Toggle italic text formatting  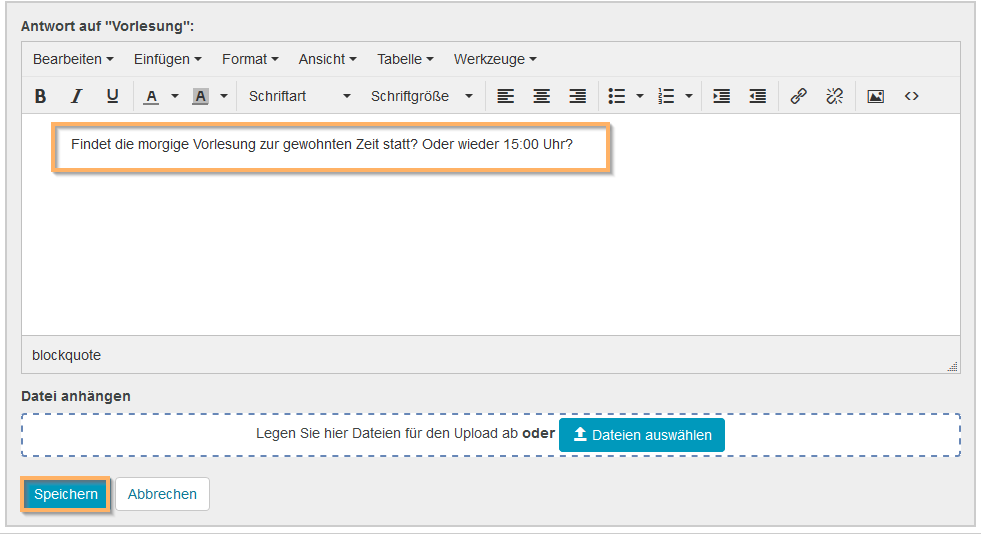point(76,96)
